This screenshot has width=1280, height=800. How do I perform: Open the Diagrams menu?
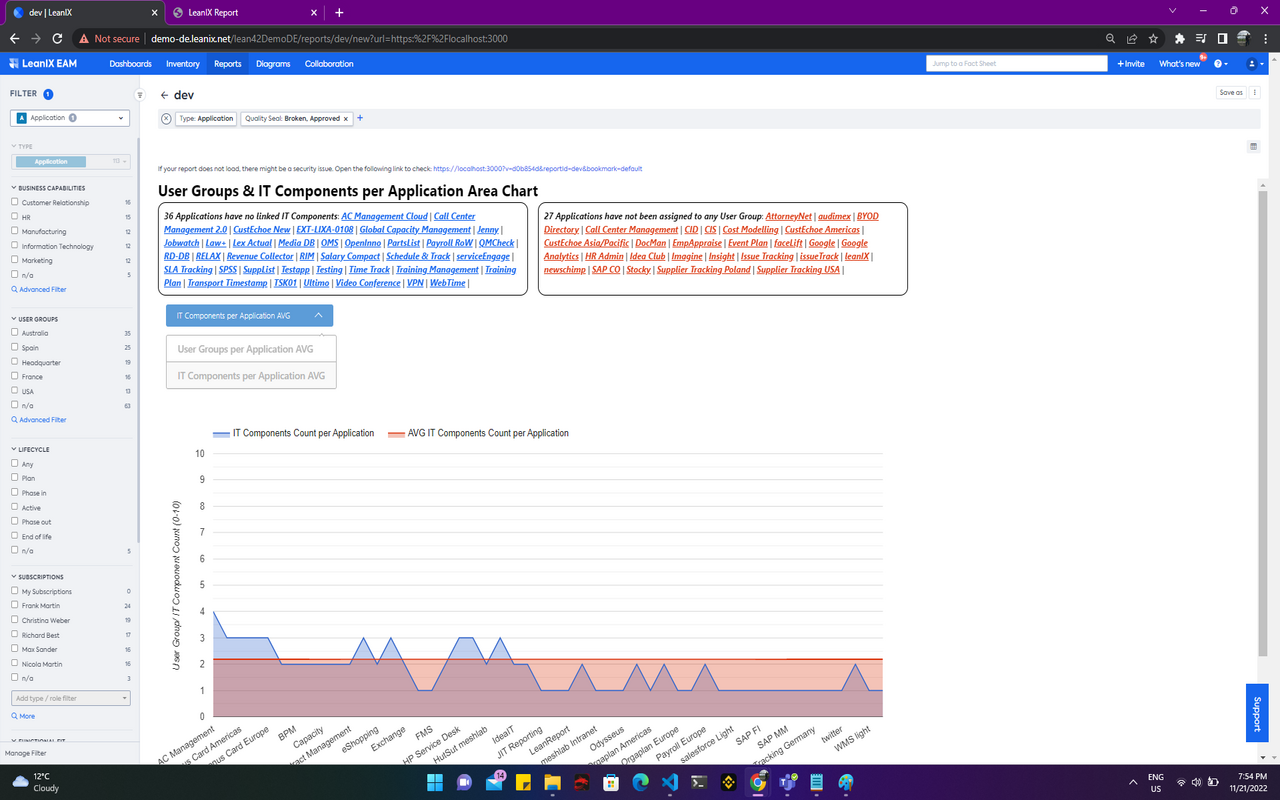273,63
